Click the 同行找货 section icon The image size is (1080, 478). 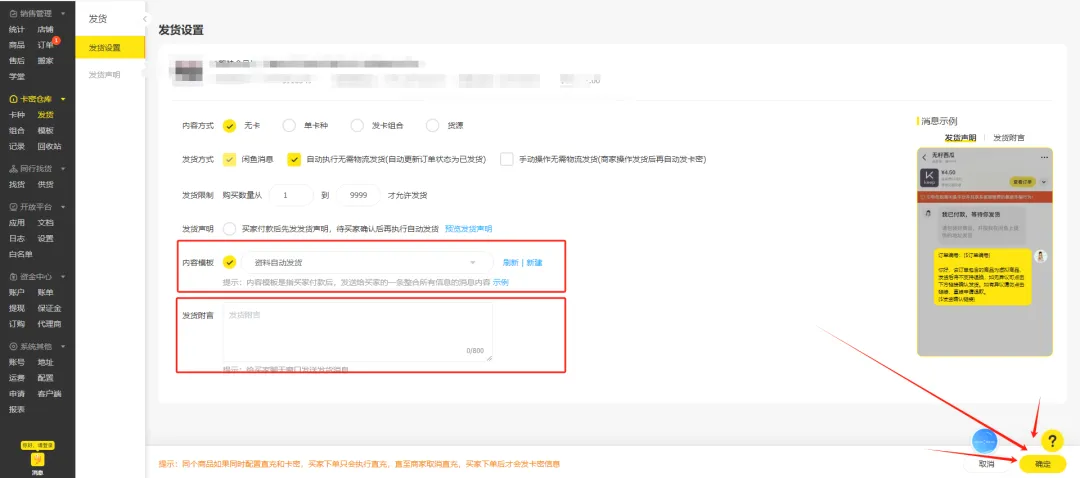[13, 168]
